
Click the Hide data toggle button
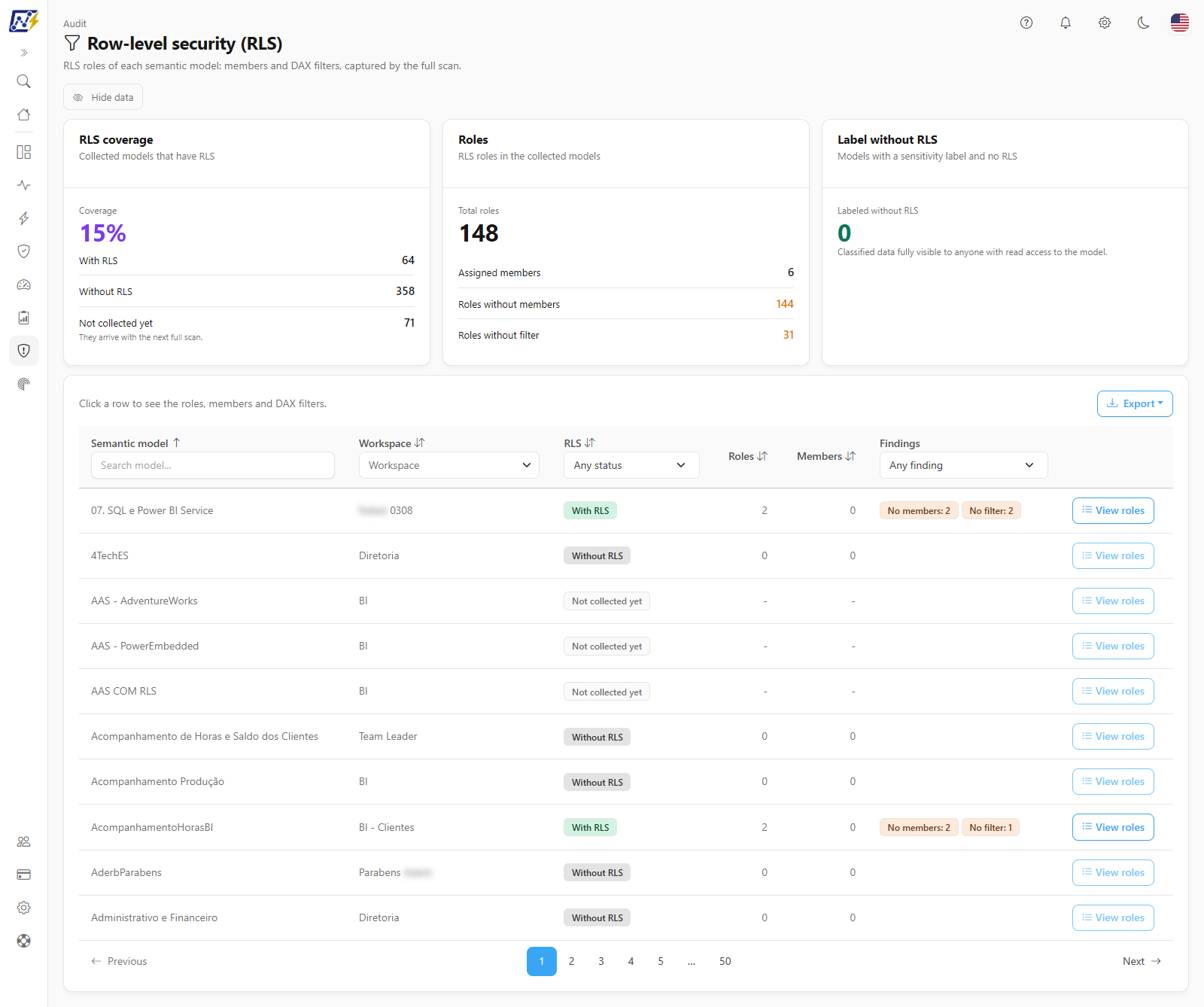coord(103,97)
